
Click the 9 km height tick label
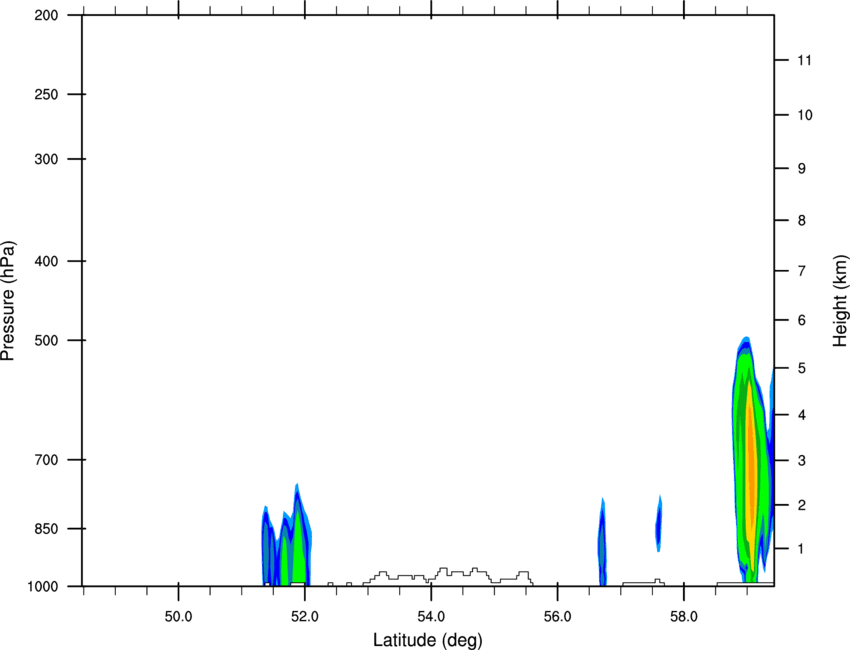[802, 169]
